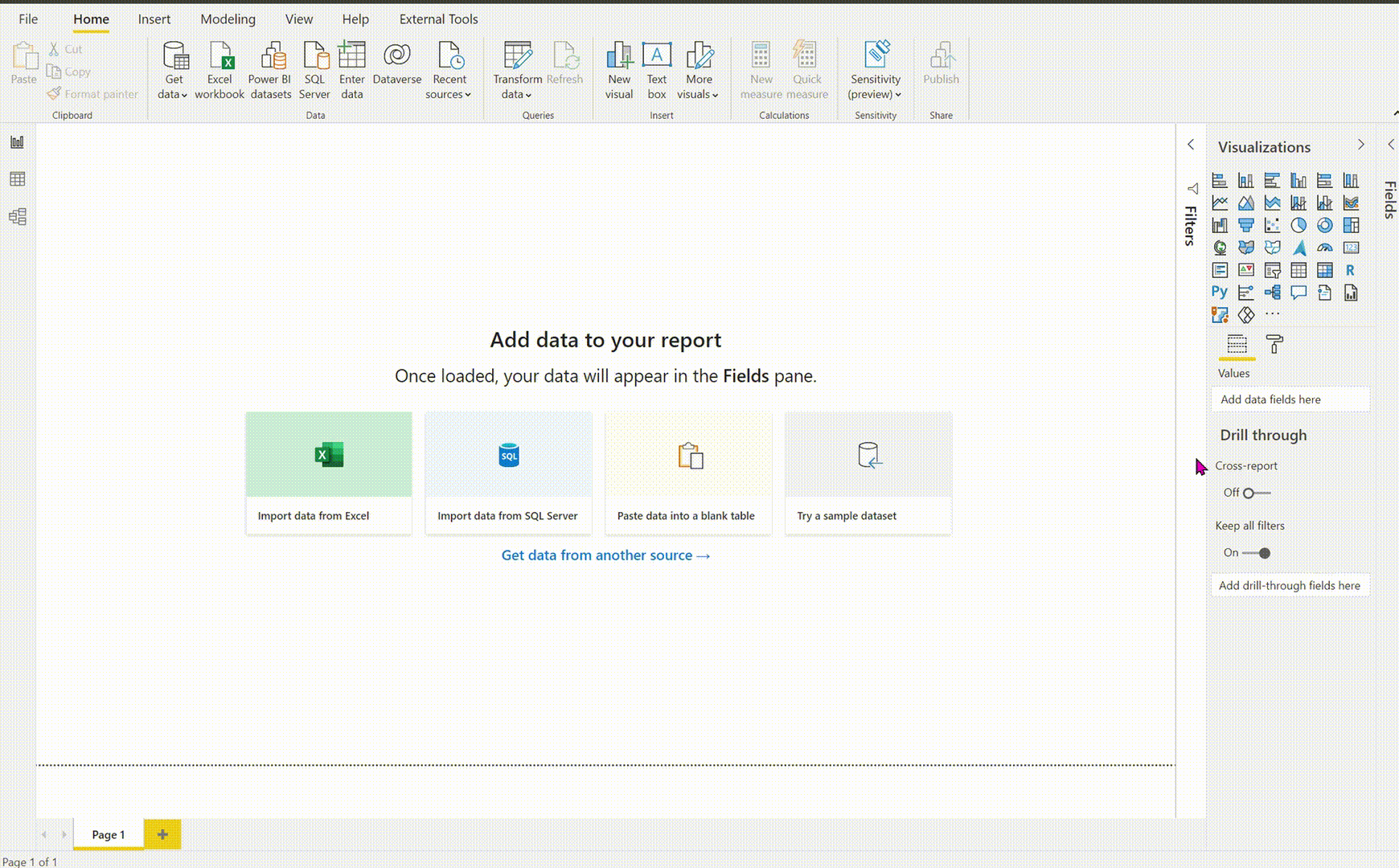Click Add drill-through fields here well
Viewport: 1399px width, 868px height.
(x=1290, y=585)
